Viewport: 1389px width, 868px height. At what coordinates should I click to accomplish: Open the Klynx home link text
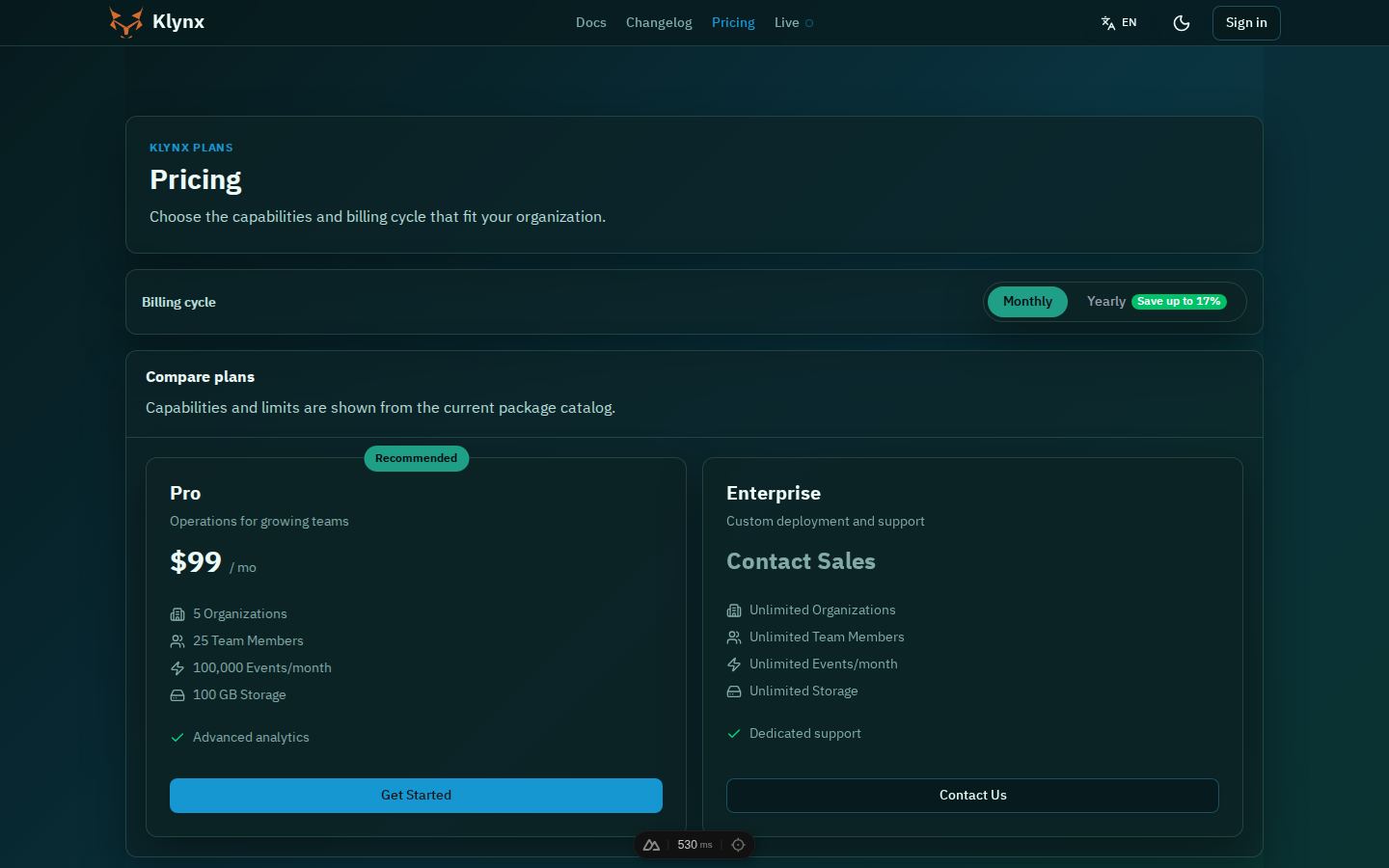pos(178,22)
